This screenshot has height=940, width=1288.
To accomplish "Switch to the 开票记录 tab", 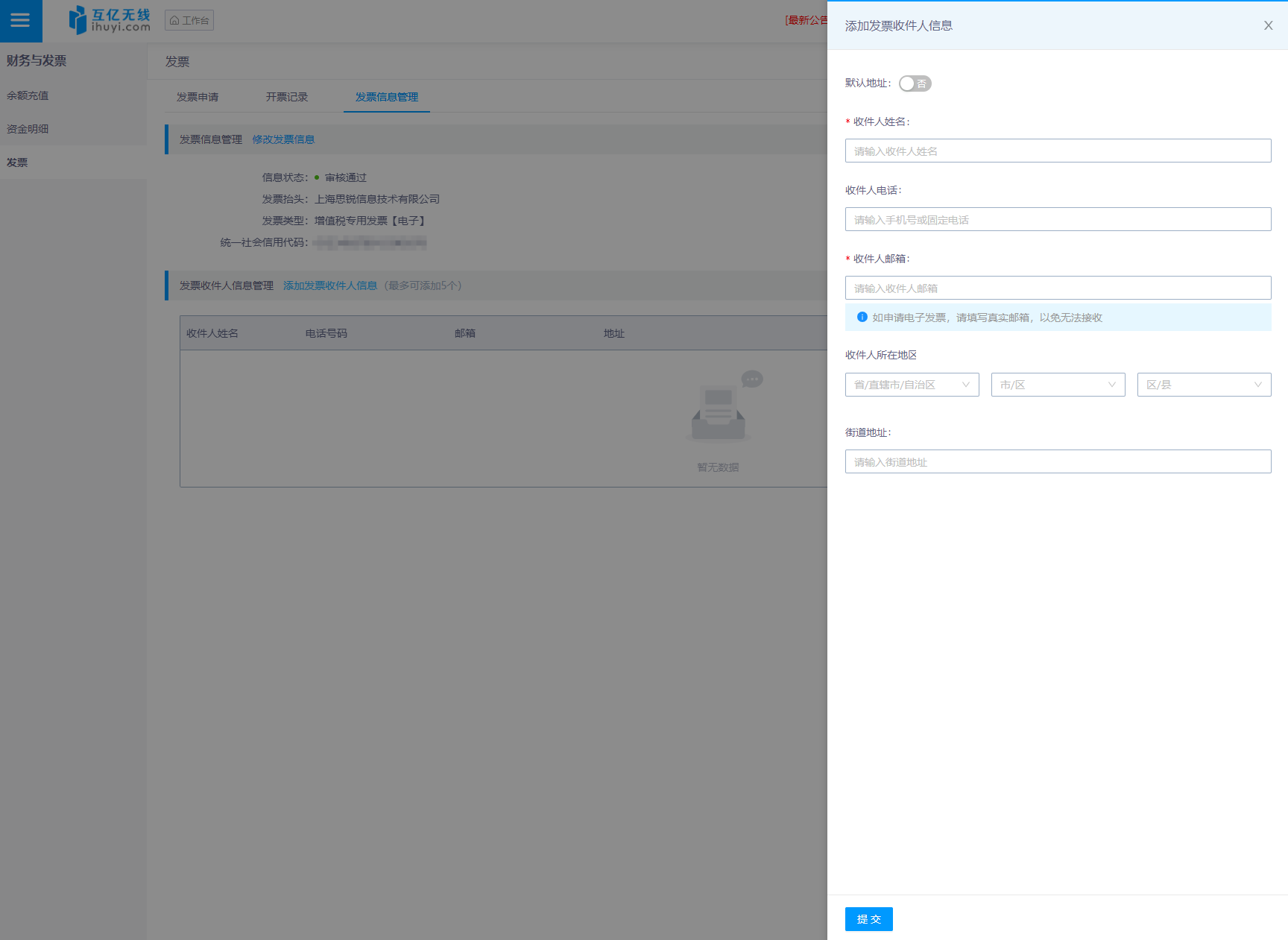I will [287, 97].
